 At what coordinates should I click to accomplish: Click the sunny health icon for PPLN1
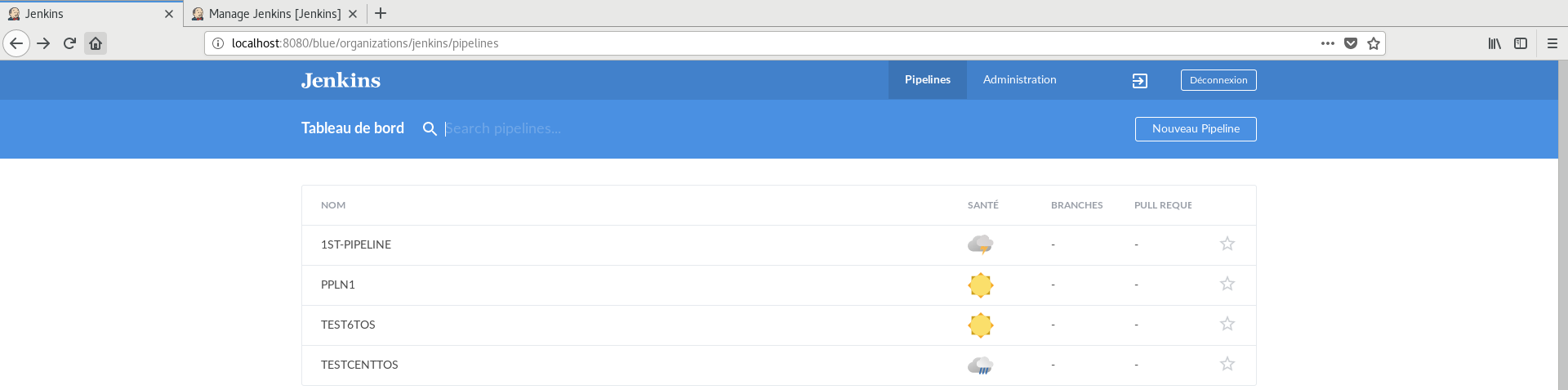980,285
